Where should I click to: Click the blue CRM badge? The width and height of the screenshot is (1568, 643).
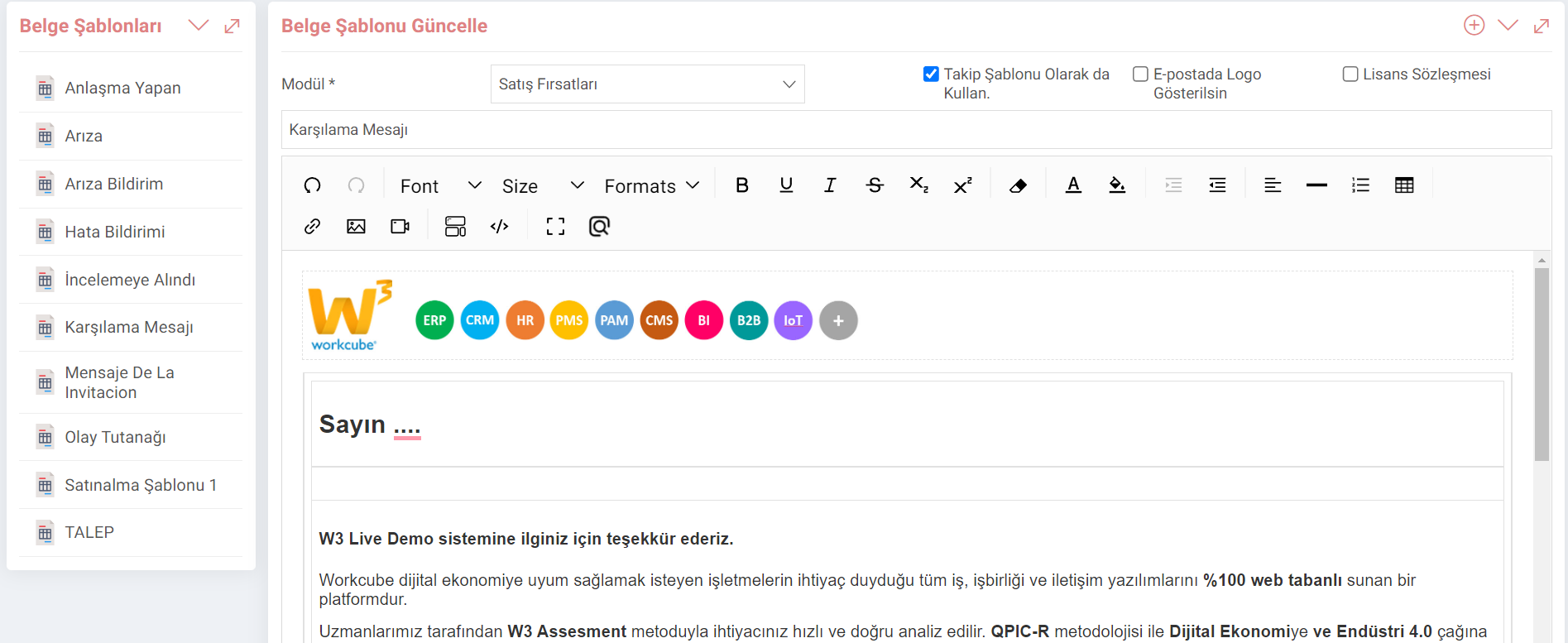tap(480, 320)
